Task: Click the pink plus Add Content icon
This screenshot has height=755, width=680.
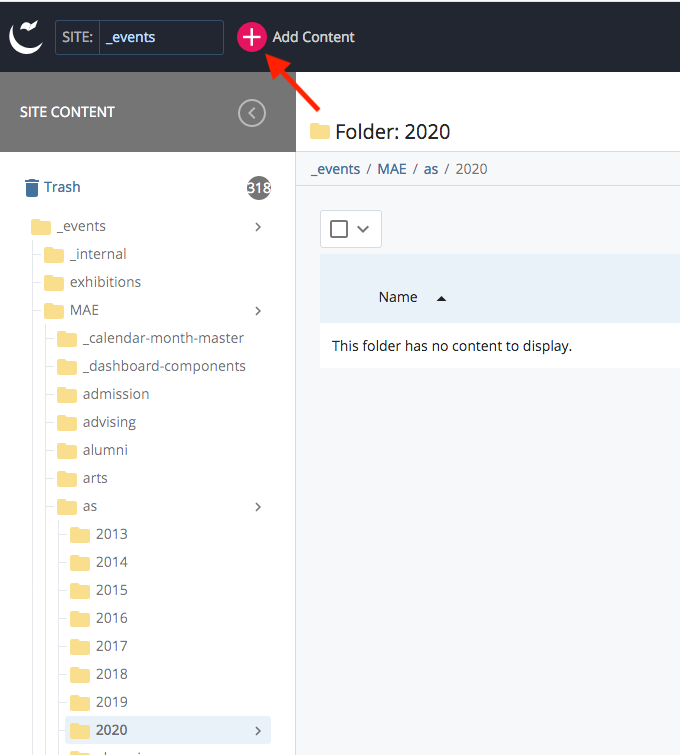Action: [251, 37]
